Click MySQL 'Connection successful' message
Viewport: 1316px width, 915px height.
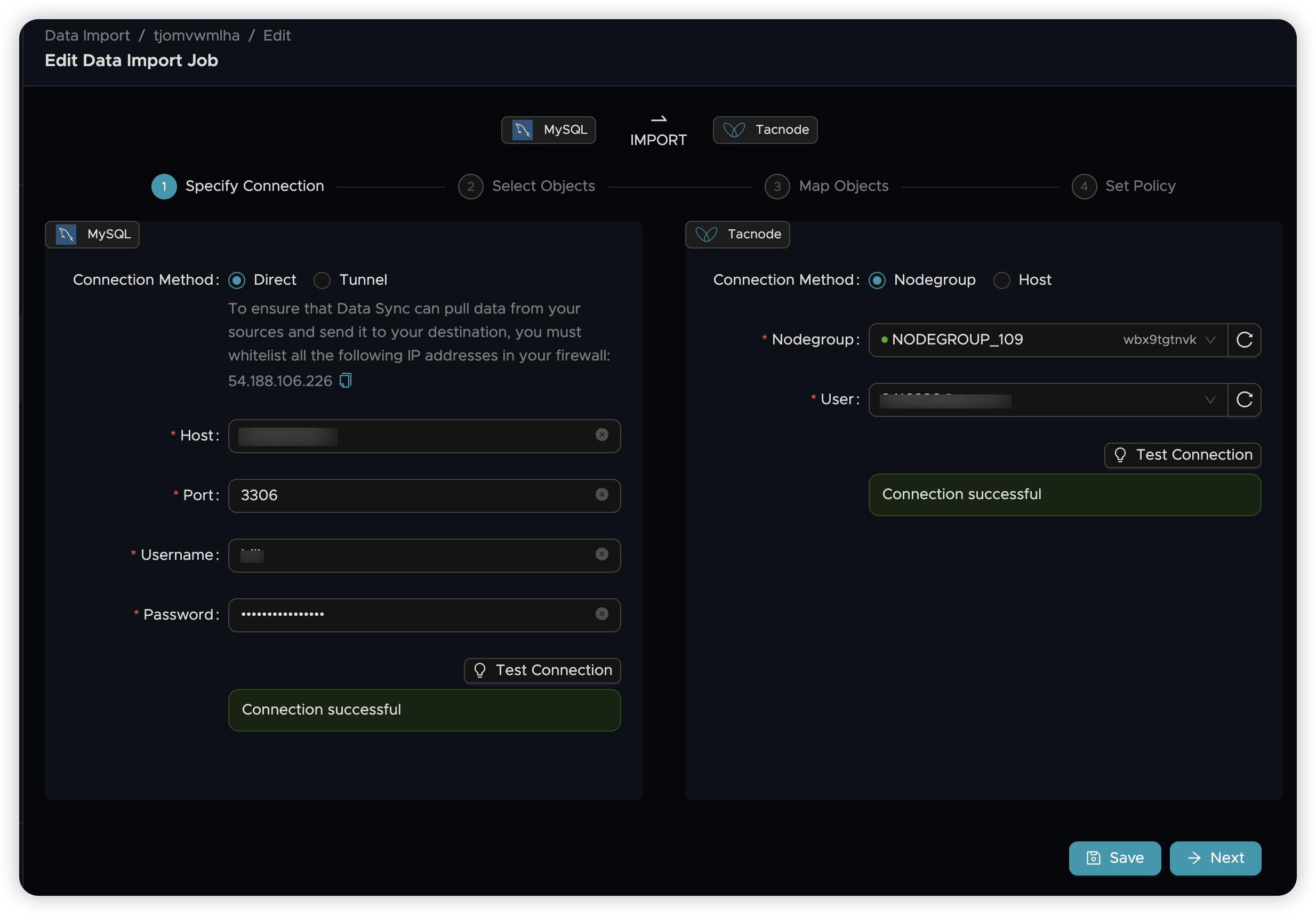[424, 710]
